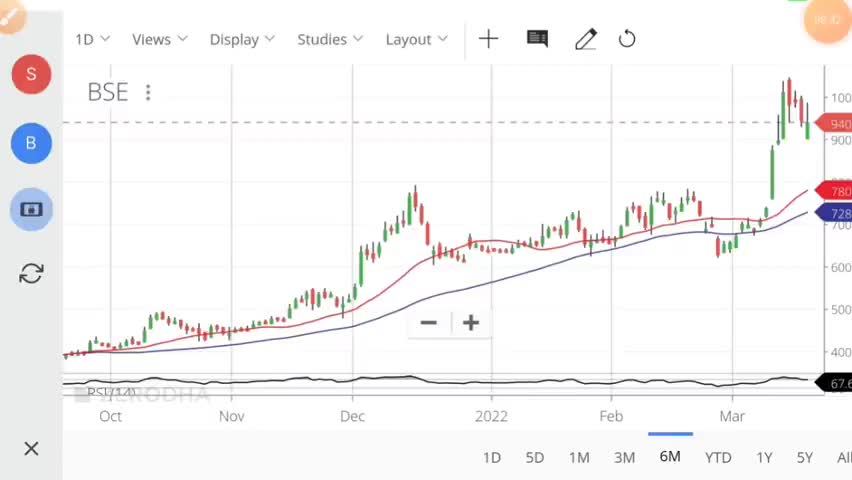Image resolution: width=852 pixels, height=480 pixels.
Task: Open the Views dropdown
Action: (159, 39)
